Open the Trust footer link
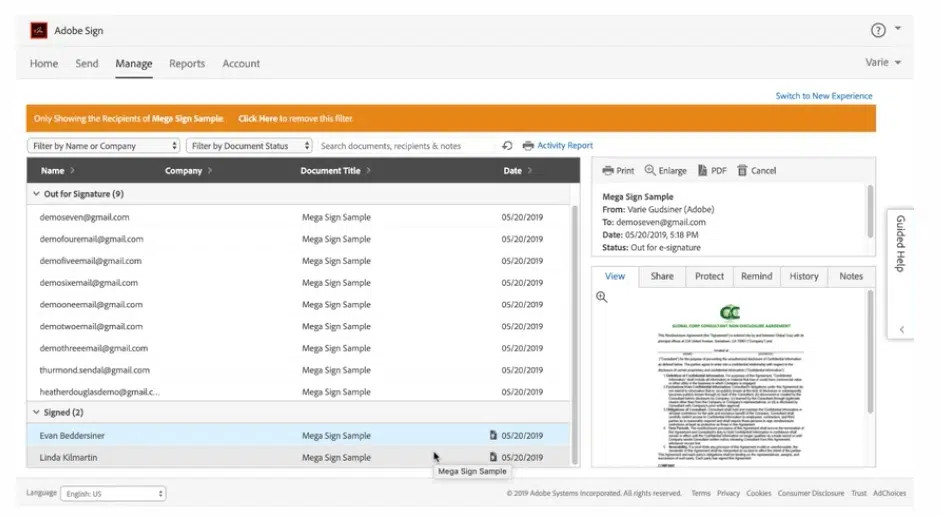941x516 pixels. click(859, 493)
